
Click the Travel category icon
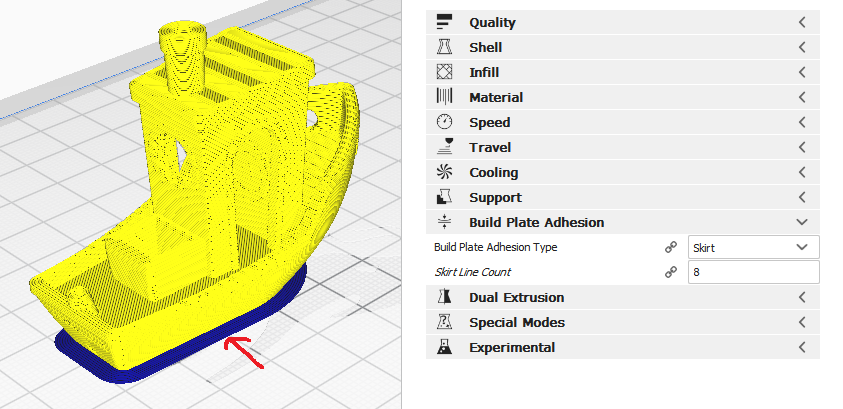pyautogui.click(x=444, y=147)
